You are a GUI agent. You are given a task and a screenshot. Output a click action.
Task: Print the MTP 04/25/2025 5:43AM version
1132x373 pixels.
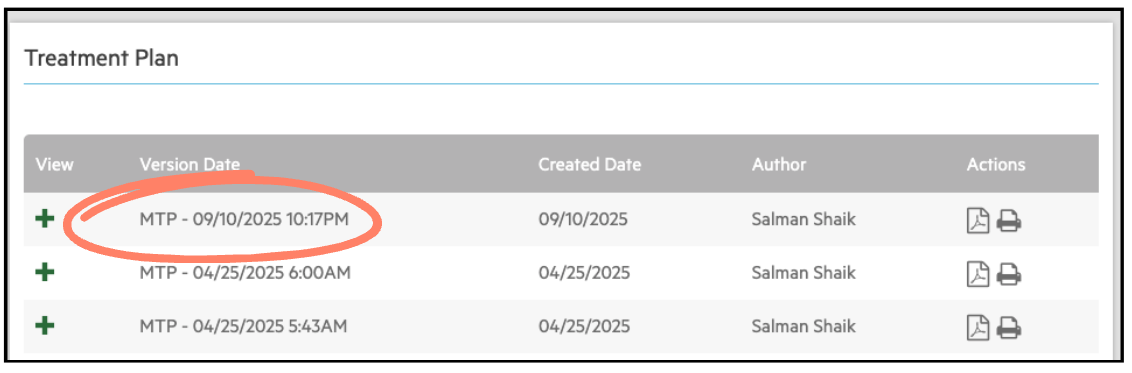(x=1009, y=327)
